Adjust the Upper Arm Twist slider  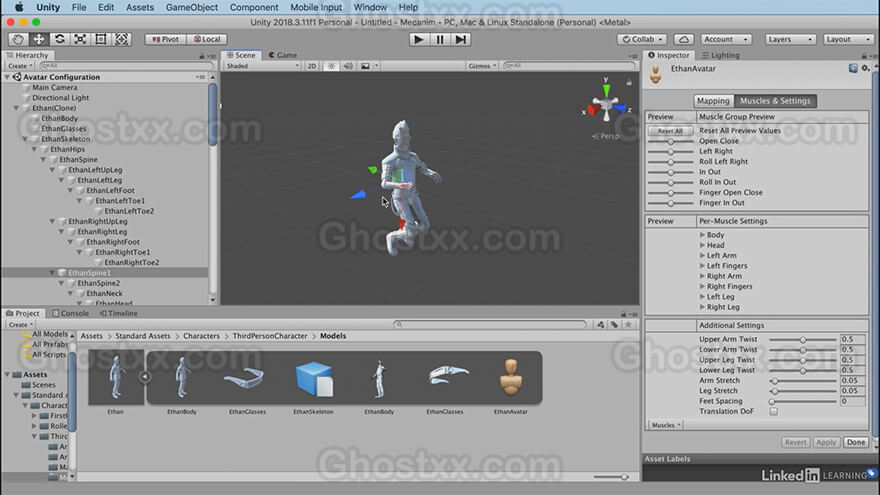click(x=803, y=340)
